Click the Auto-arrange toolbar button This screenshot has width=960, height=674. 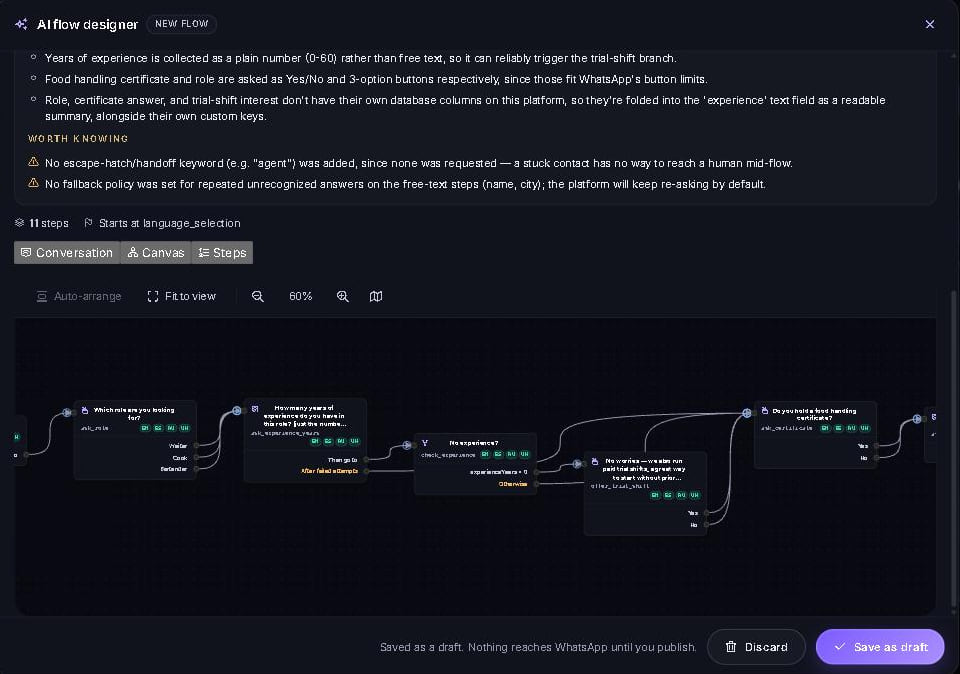[79, 296]
